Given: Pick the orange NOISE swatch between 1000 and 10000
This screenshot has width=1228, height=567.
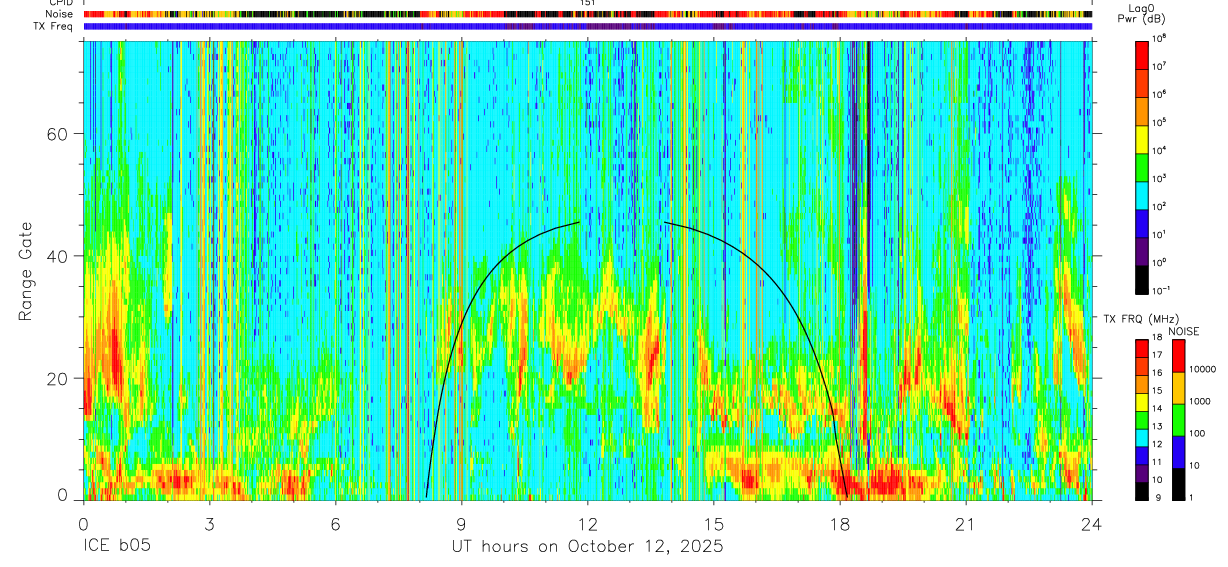Looking at the screenshot, I should (1177, 388).
